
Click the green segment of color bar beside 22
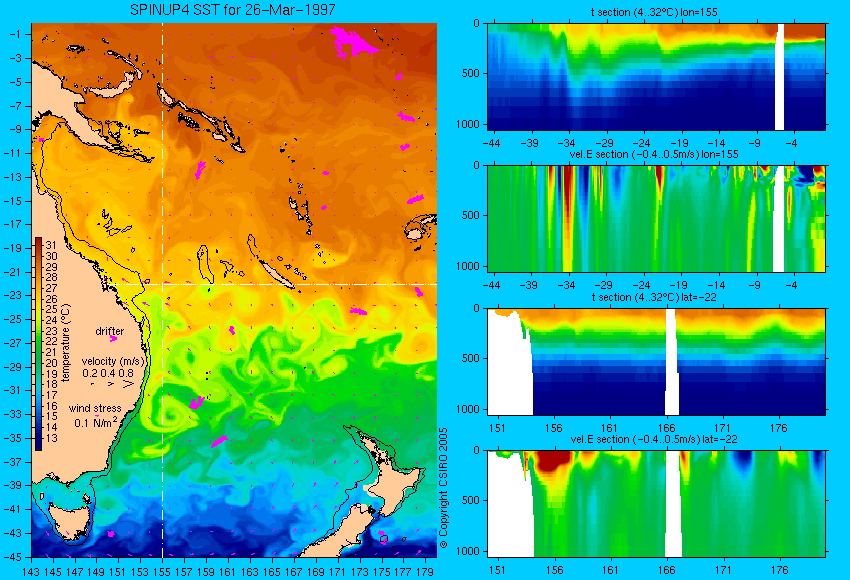tap(38, 341)
